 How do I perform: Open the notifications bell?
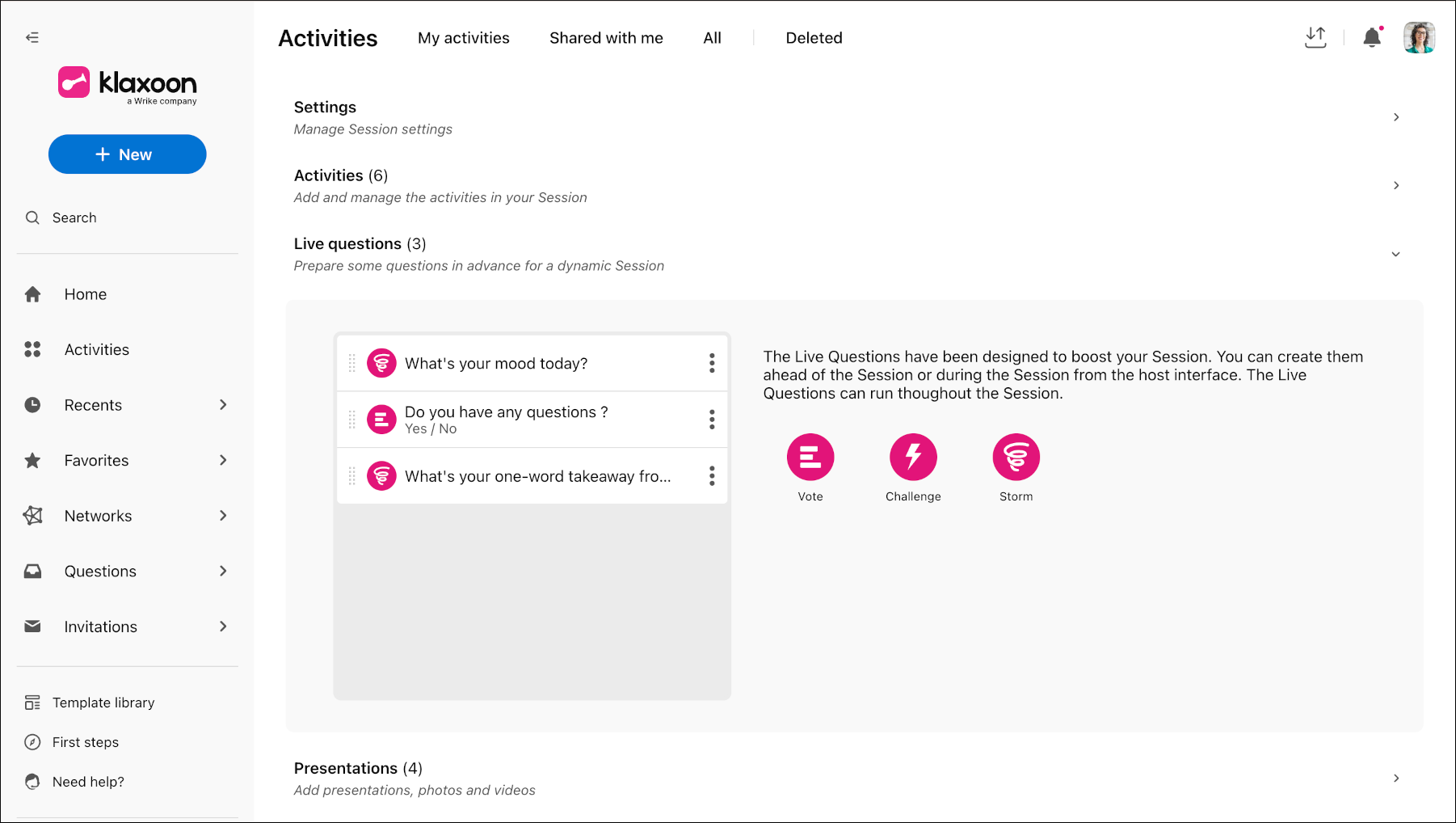tap(1372, 37)
